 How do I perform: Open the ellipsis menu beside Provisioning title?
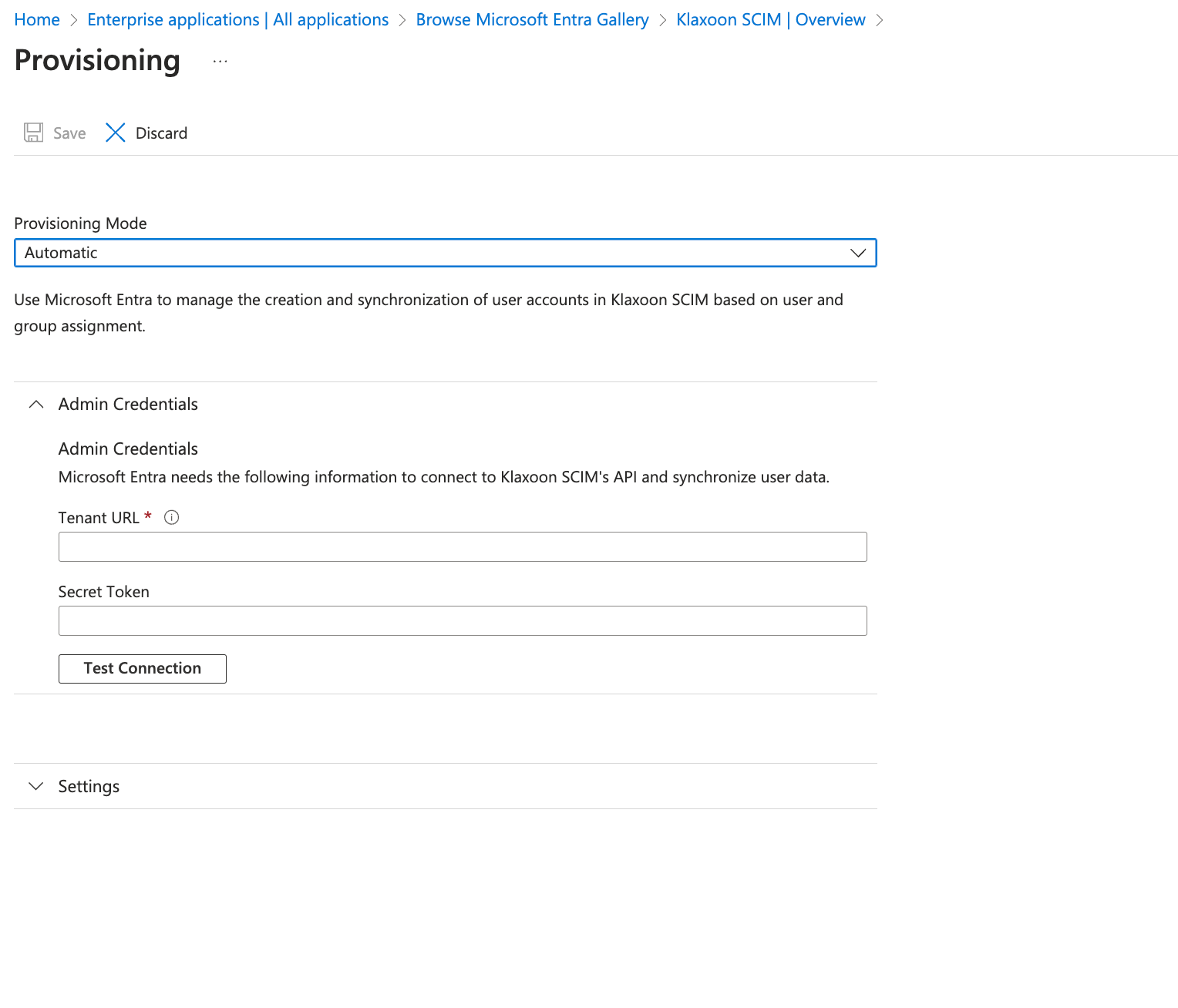click(220, 62)
